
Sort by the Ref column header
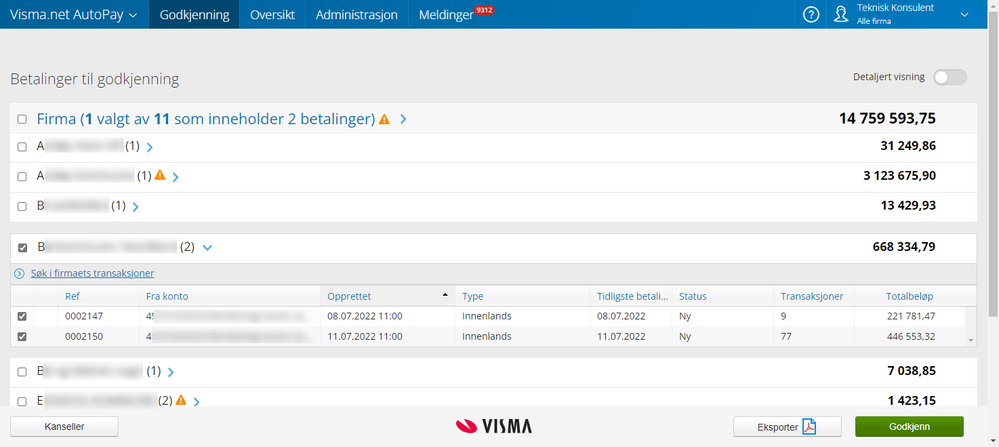coord(99,296)
